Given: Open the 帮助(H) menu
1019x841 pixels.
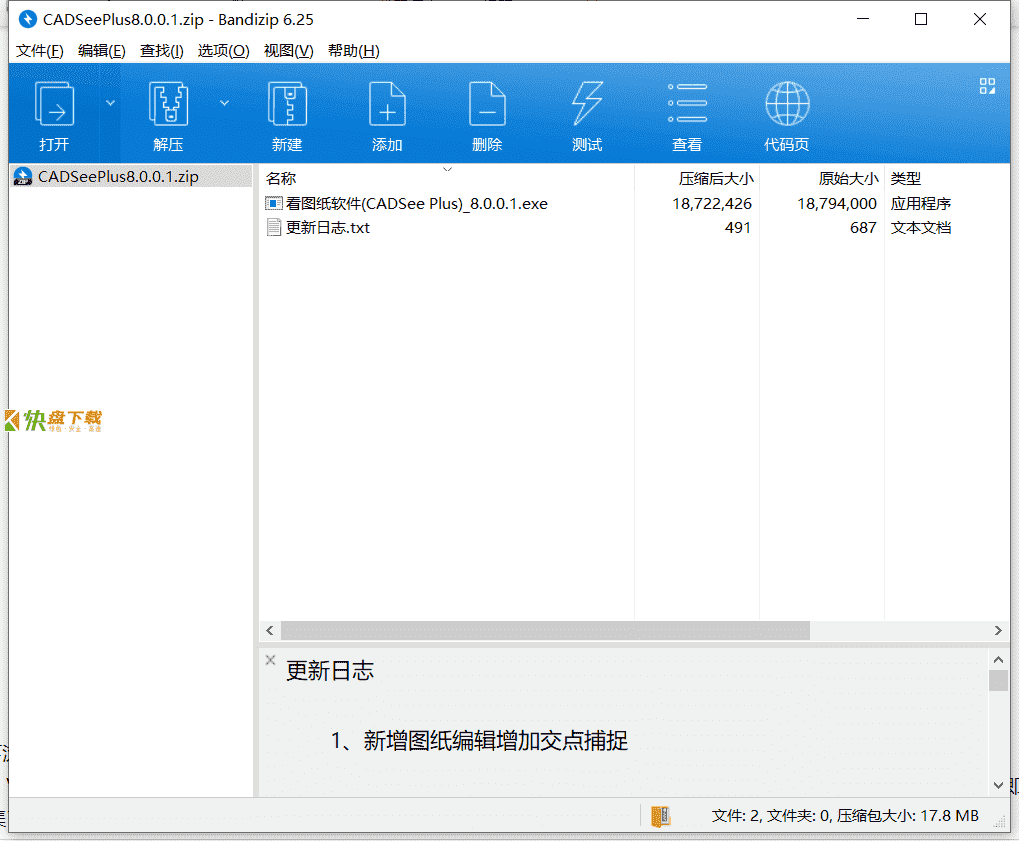Looking at the screenshot, I should tap(354, 51).
